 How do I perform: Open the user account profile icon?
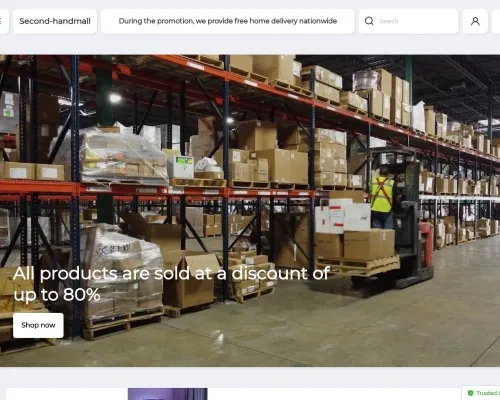coord(475,21)
